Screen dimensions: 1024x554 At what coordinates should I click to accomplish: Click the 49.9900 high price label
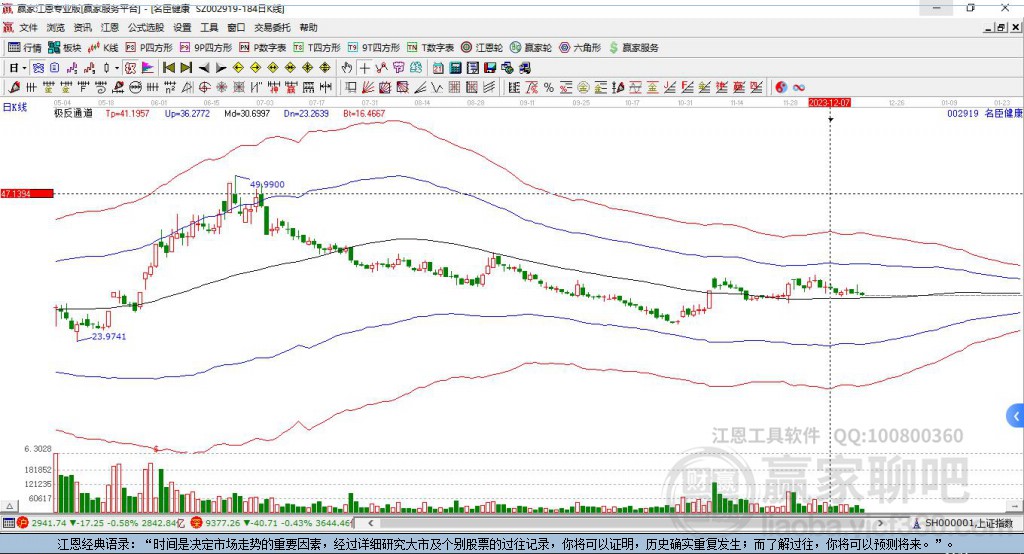click(x=267, y=184)
